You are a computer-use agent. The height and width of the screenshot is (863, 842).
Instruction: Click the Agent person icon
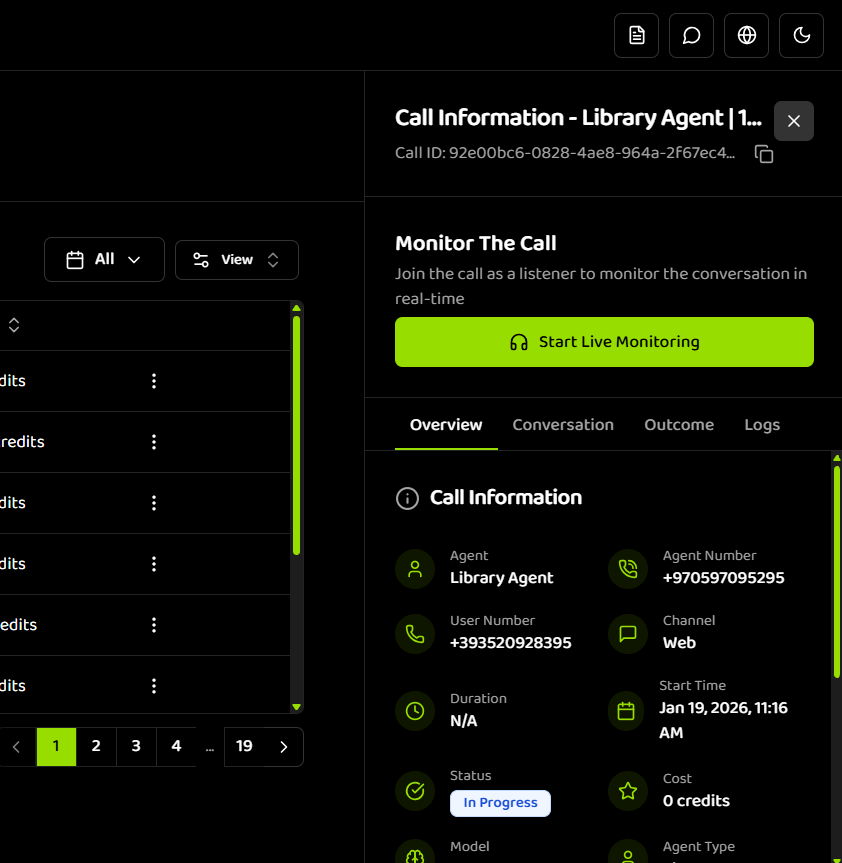click(x=415, y=569)
